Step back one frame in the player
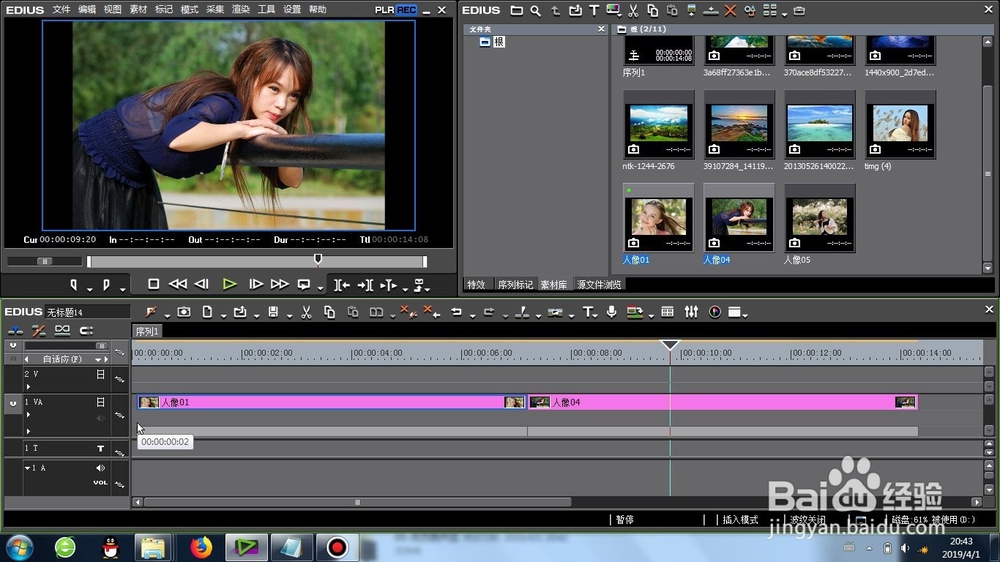 point(202,285)
